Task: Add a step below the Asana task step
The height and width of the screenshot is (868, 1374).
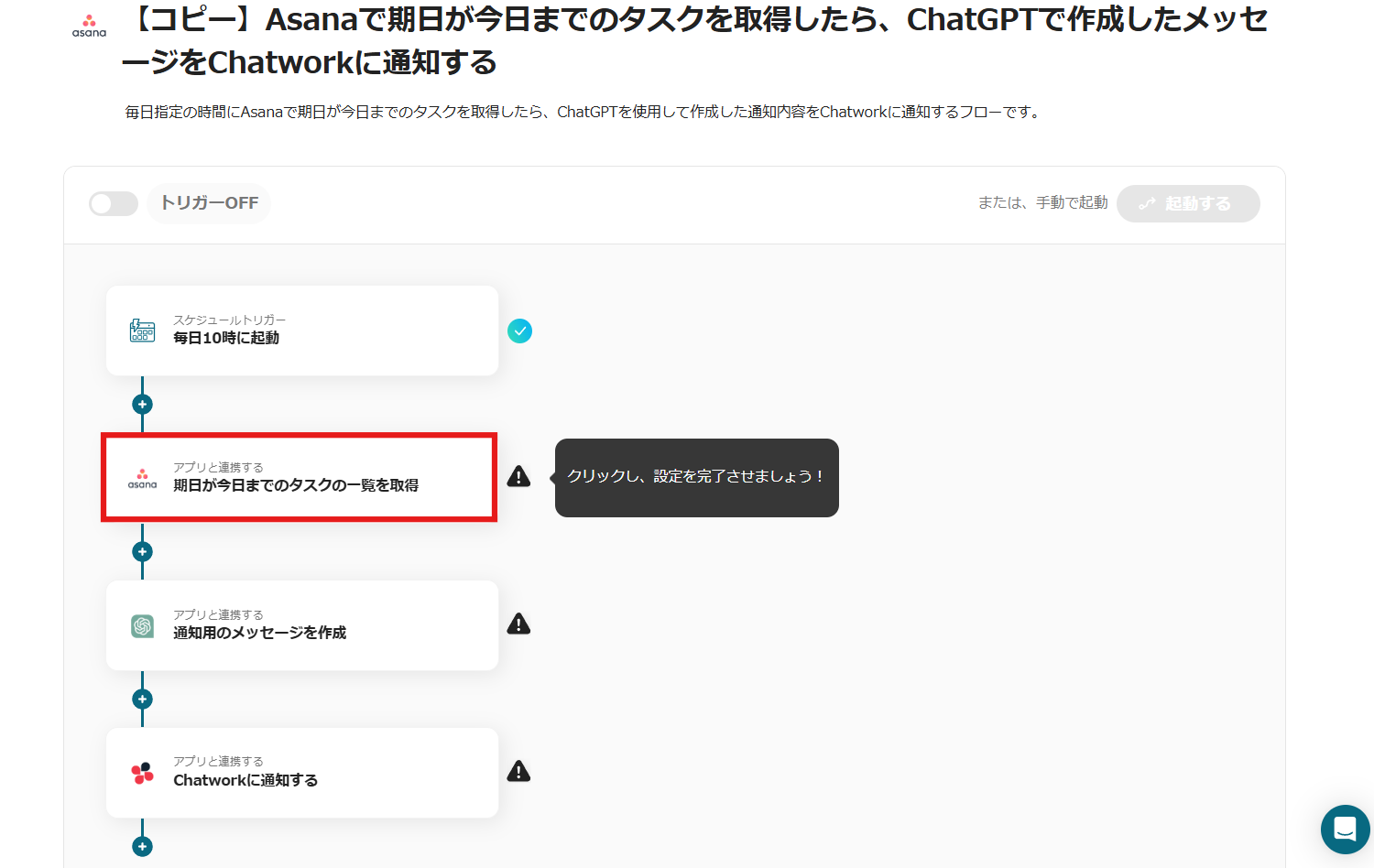Action: point(142,551)
